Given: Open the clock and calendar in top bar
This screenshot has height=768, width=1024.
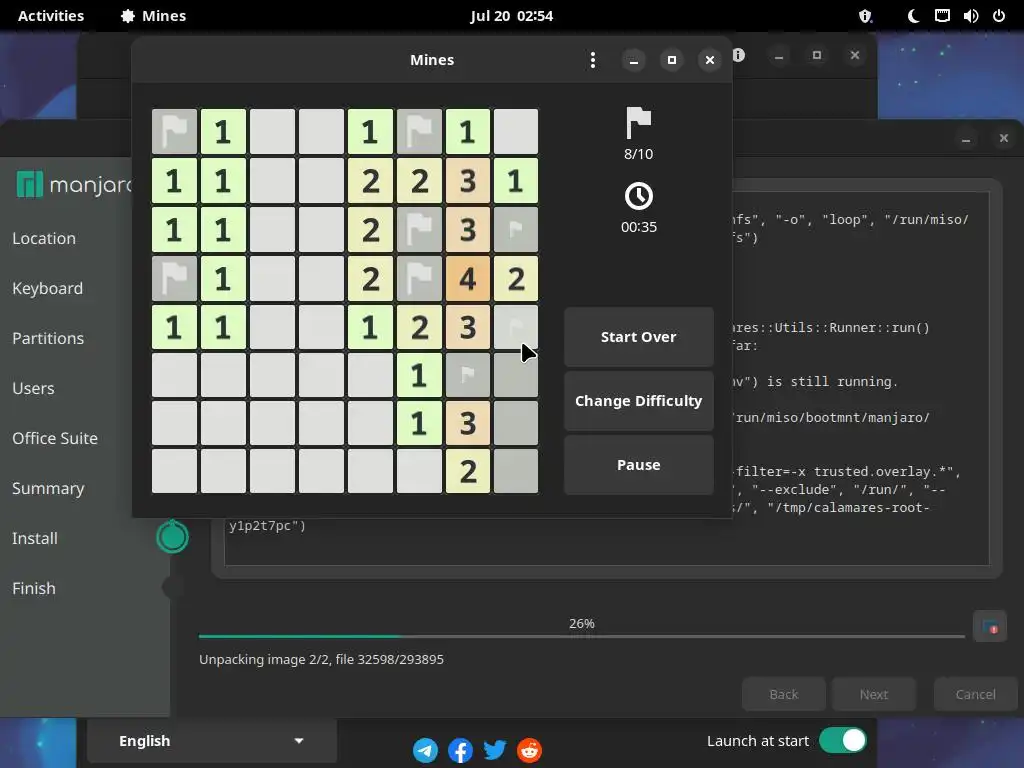Looking at the screenshot, I should tap(511, 16).
